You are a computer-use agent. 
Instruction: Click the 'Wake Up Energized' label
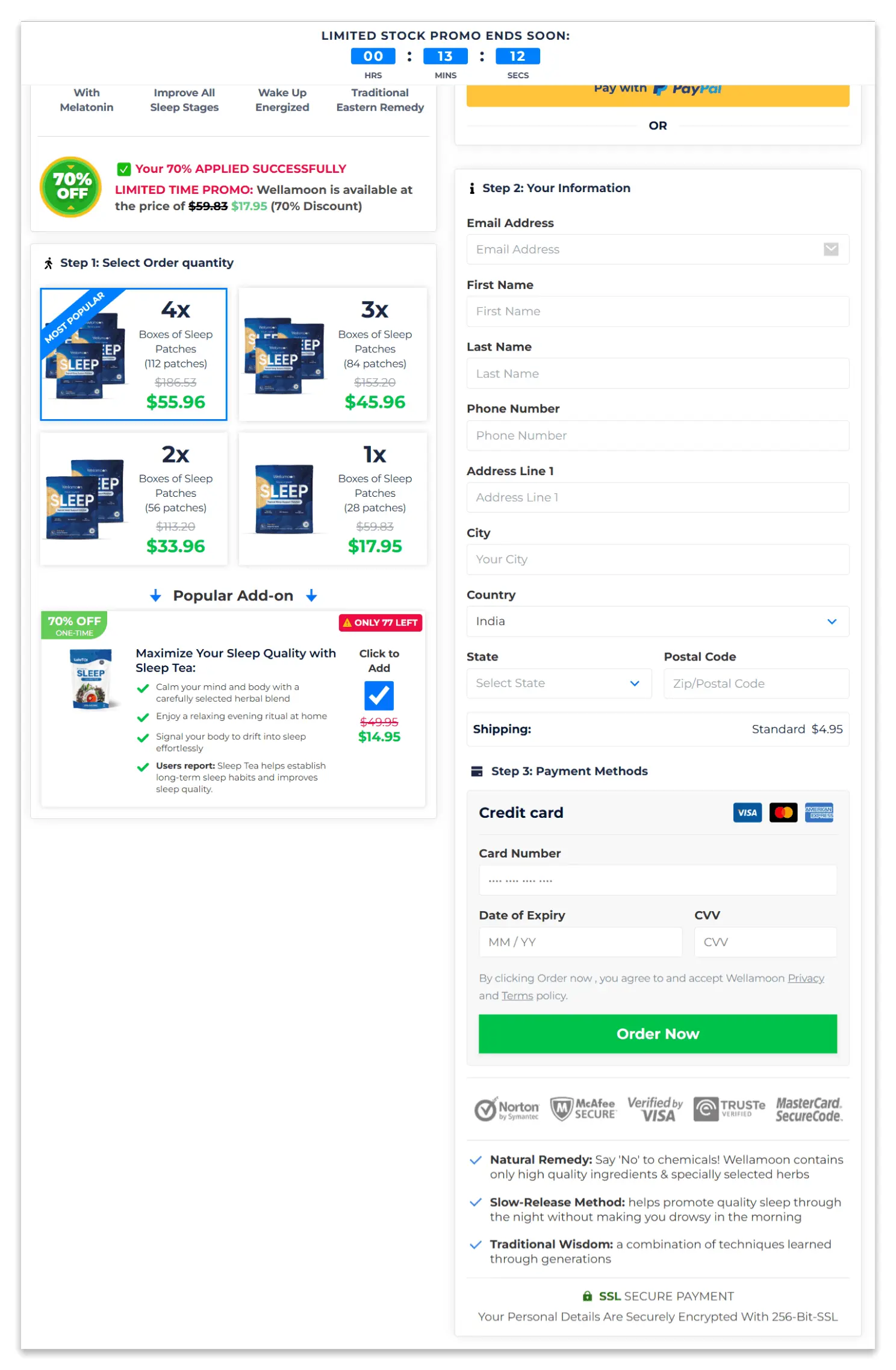click(x=282, y=100)
